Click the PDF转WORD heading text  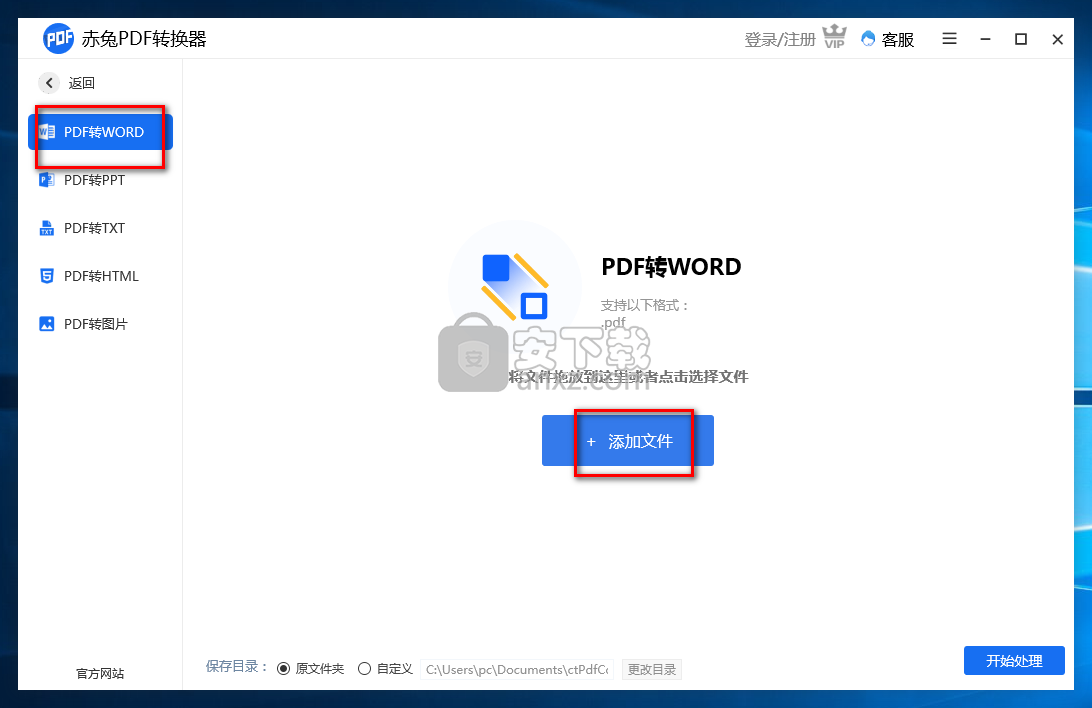click(671, 267)
